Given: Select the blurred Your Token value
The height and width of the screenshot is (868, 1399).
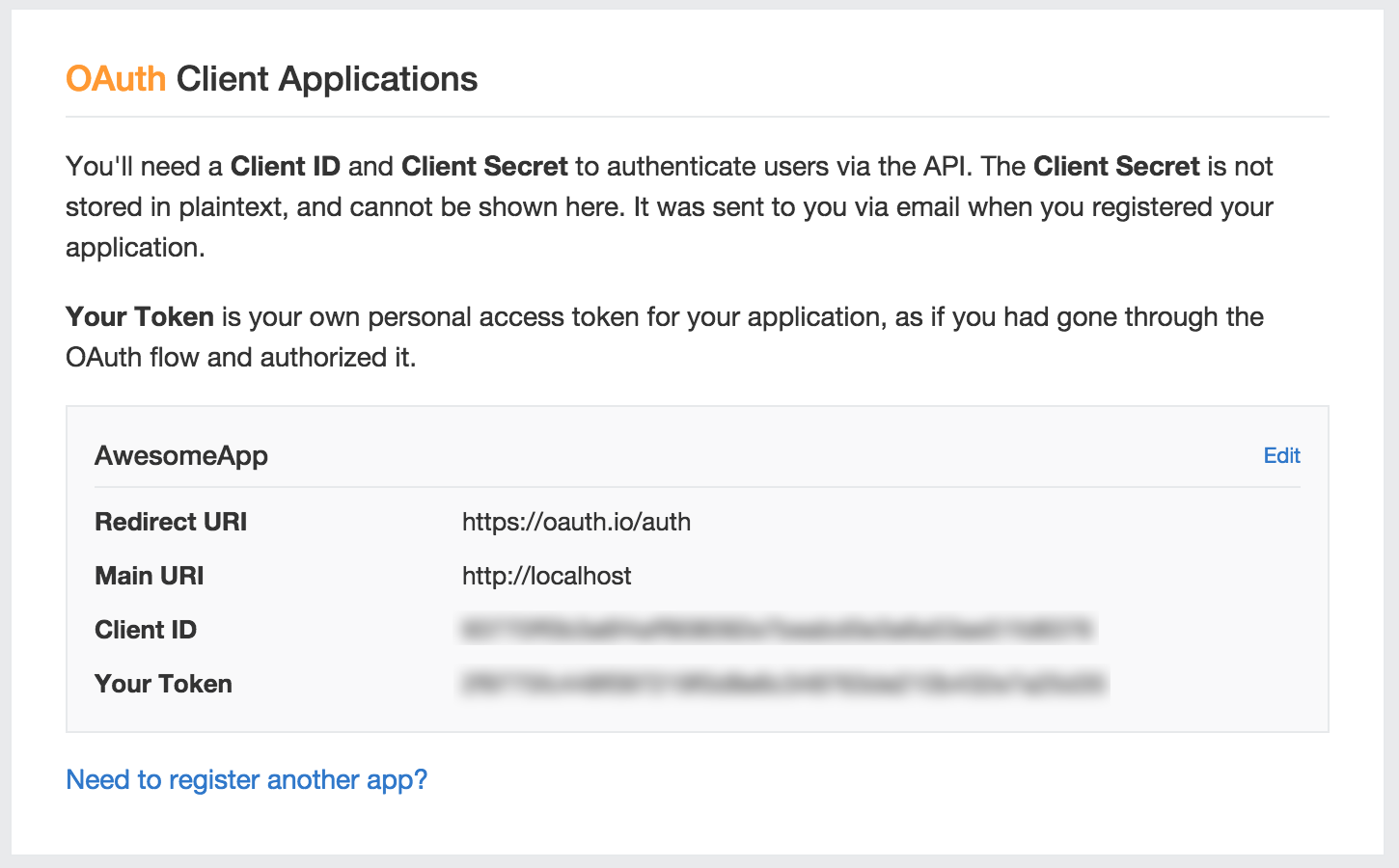Looking at the screenshot, I should click(784, 684).
